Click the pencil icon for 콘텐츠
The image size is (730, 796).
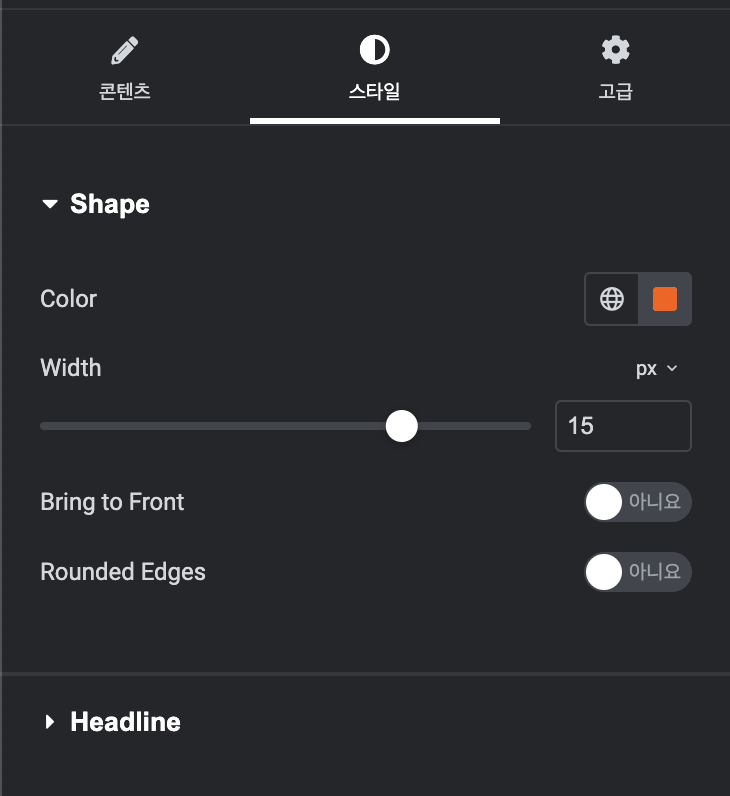(x=124, y=50)
